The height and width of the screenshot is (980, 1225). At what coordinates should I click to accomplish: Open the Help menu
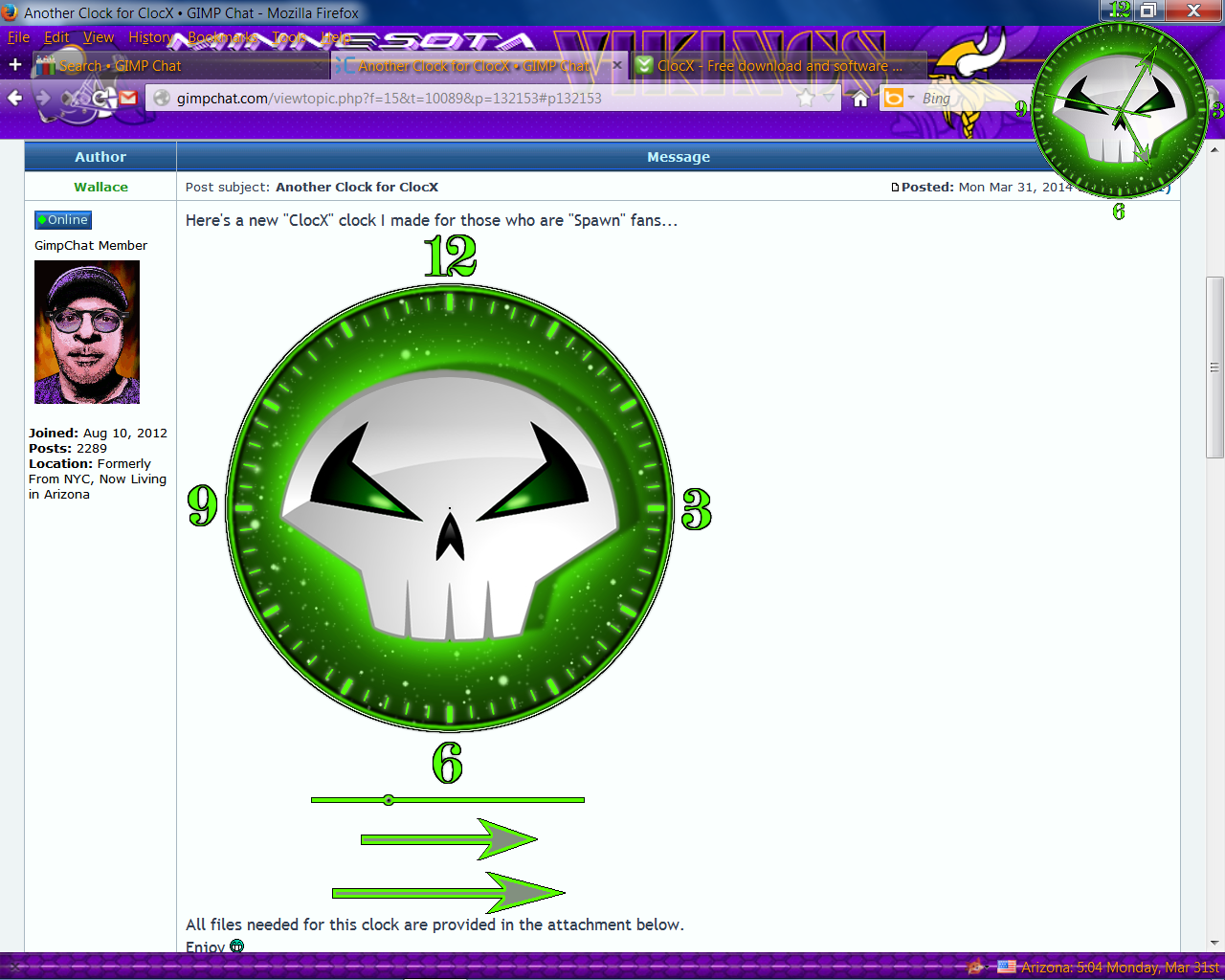click(x=336, y=37)
